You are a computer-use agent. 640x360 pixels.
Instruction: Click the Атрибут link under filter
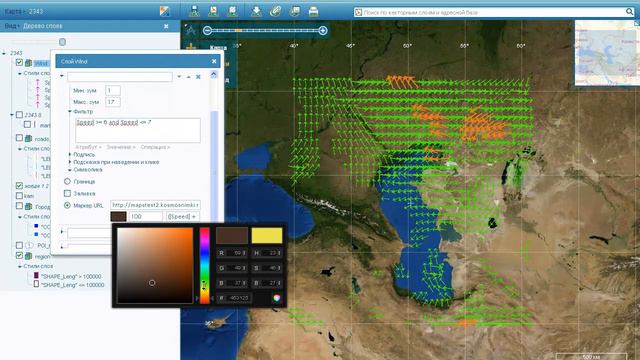[88, 147]
